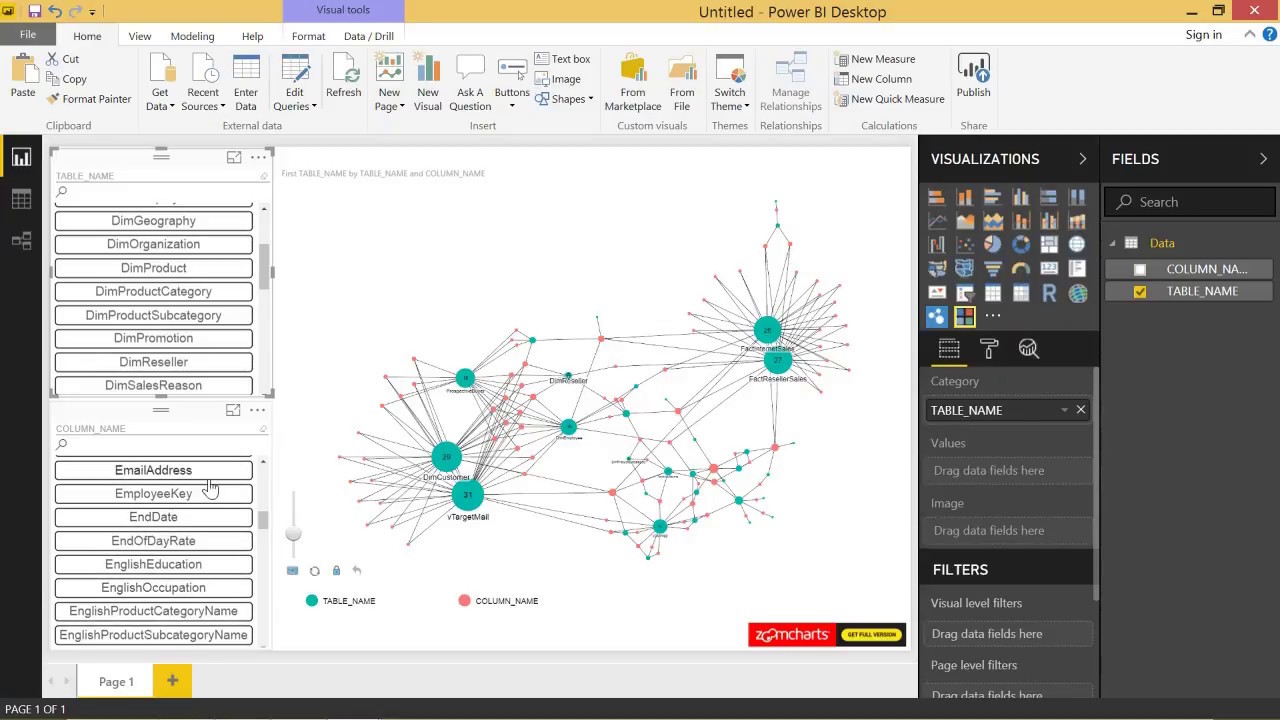Pick the funnel chart visualization
Screen dimensions: 1280x720
[x=993, y=268]
